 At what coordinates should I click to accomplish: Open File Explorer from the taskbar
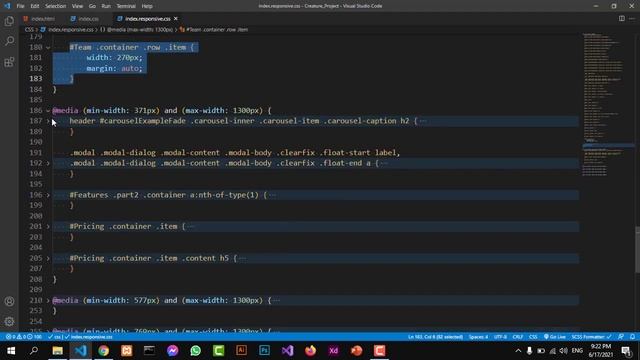click(58, 351)
